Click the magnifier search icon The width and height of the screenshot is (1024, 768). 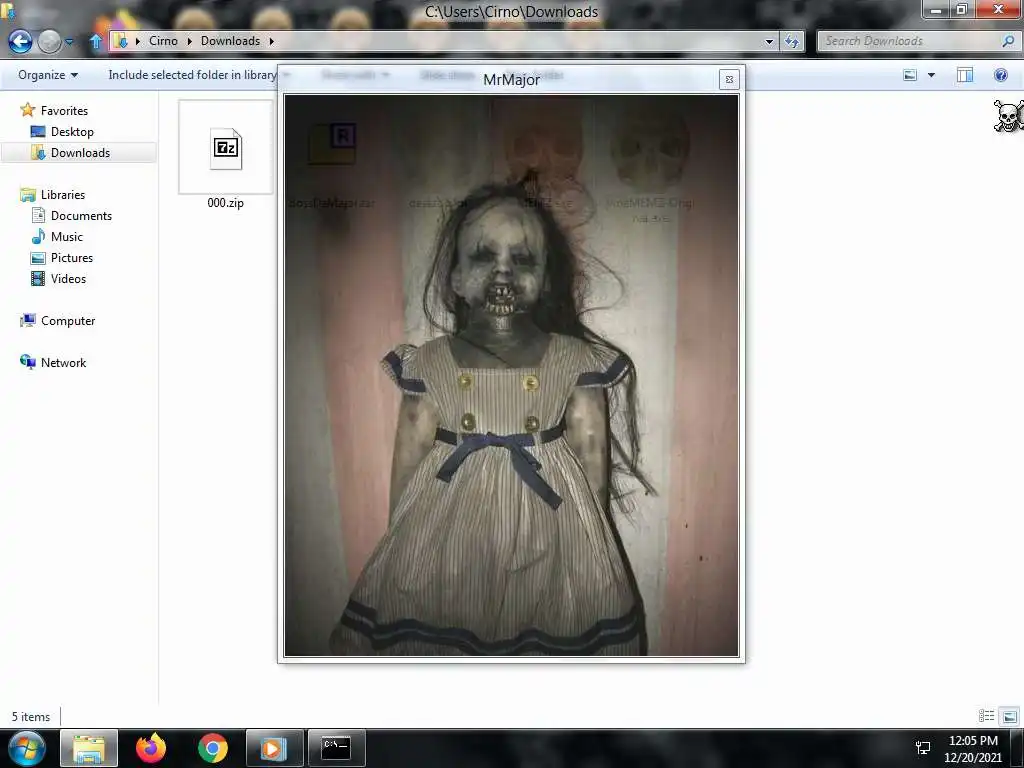click(1008, 41)
